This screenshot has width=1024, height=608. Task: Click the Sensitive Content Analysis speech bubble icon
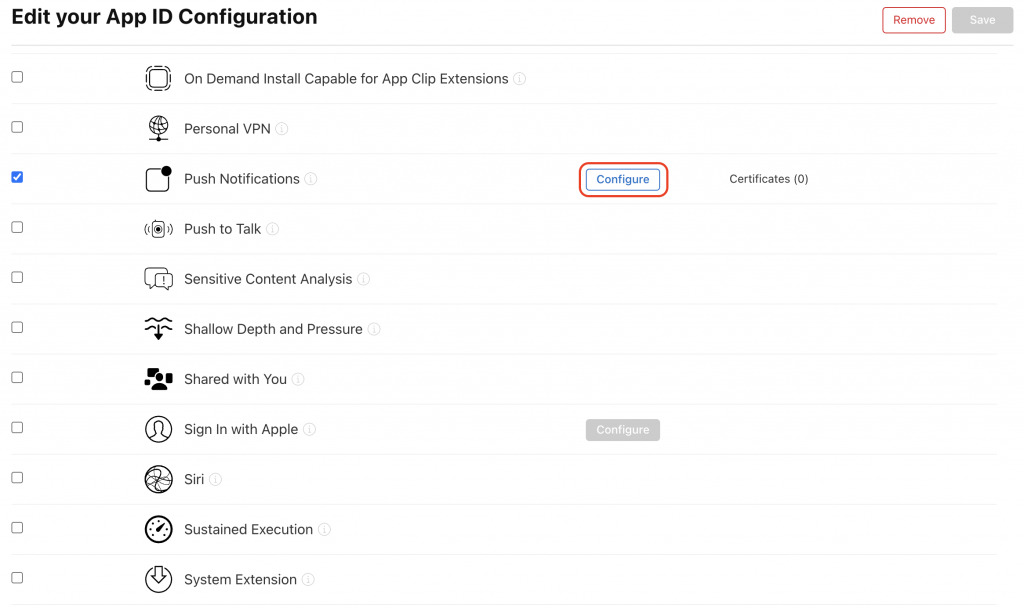pyautogui.click(x=158, y=279)
